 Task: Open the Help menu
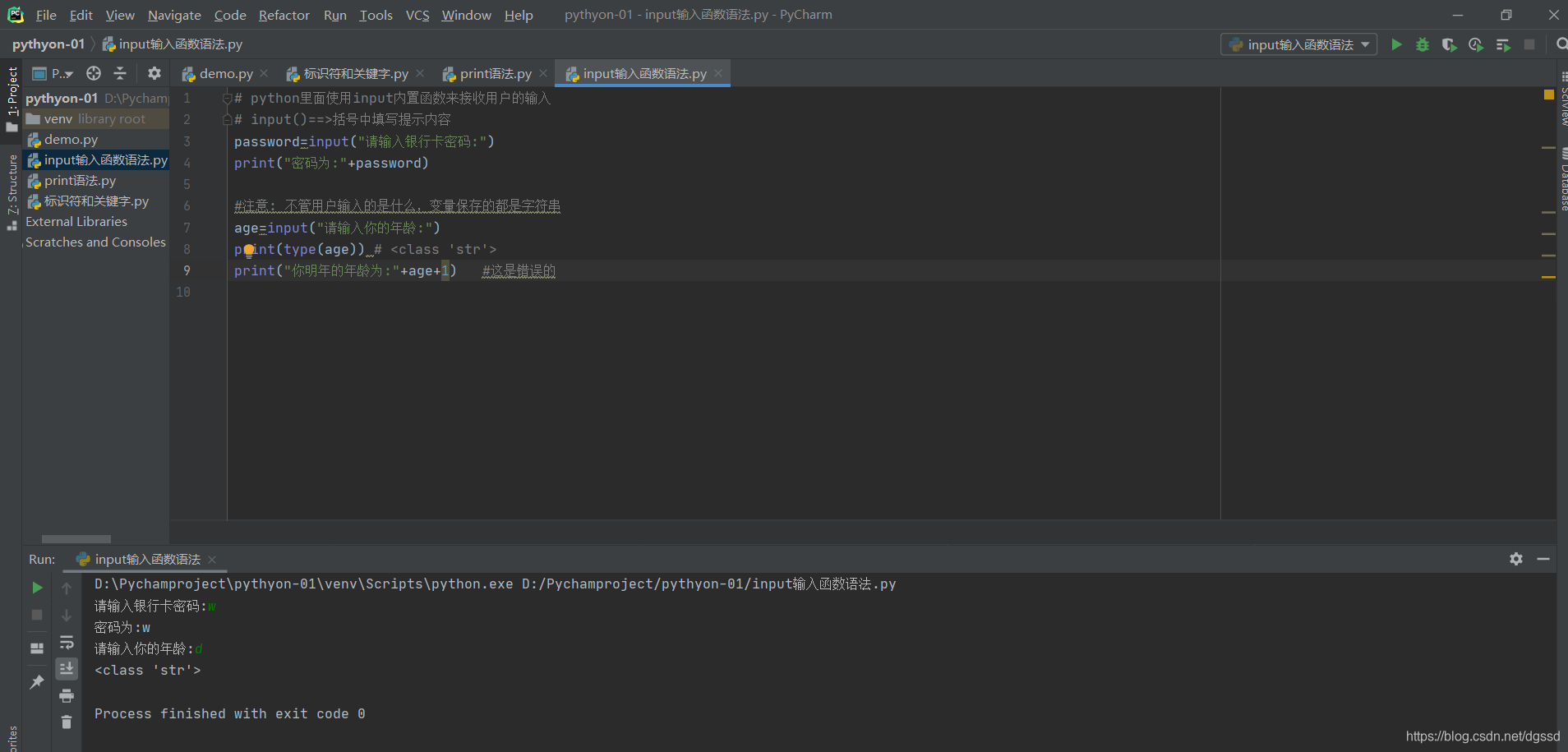[519, 15]
